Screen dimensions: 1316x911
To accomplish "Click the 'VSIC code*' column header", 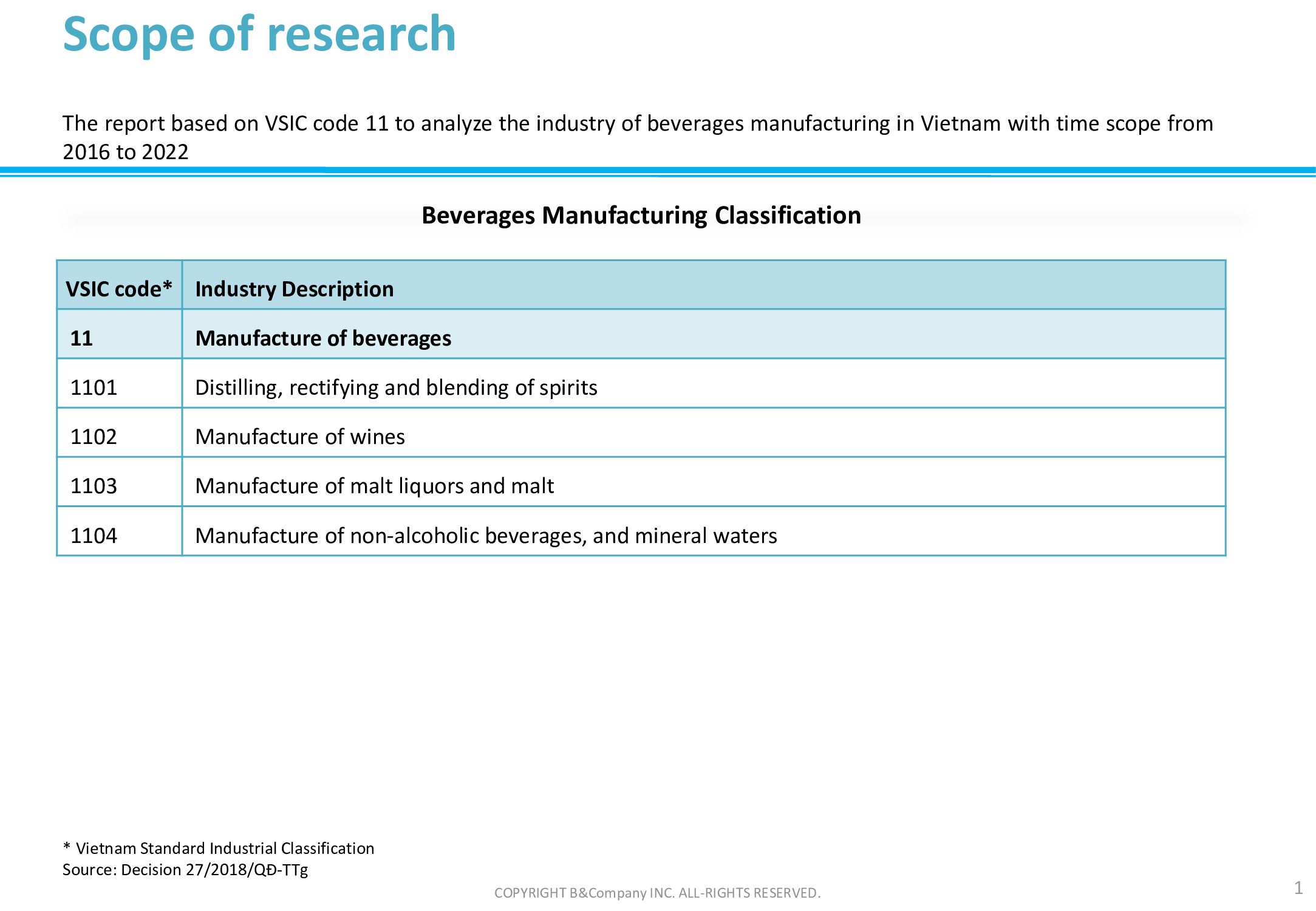I will (119, 288).
